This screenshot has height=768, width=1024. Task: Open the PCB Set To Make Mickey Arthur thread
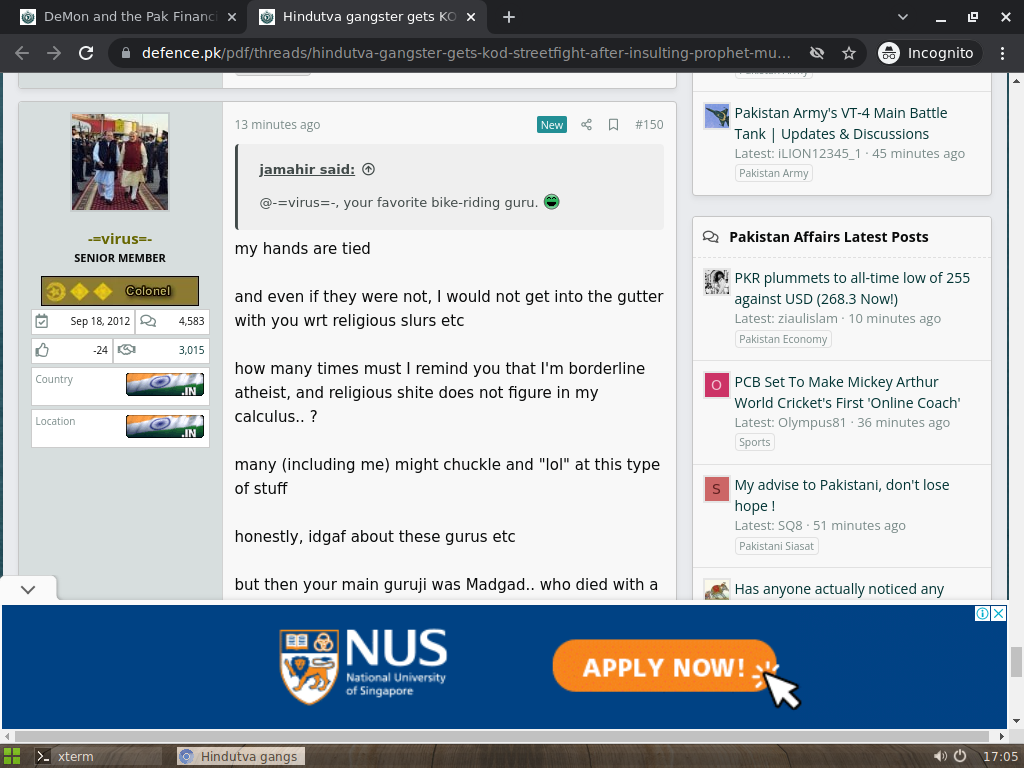click(847, 392)
